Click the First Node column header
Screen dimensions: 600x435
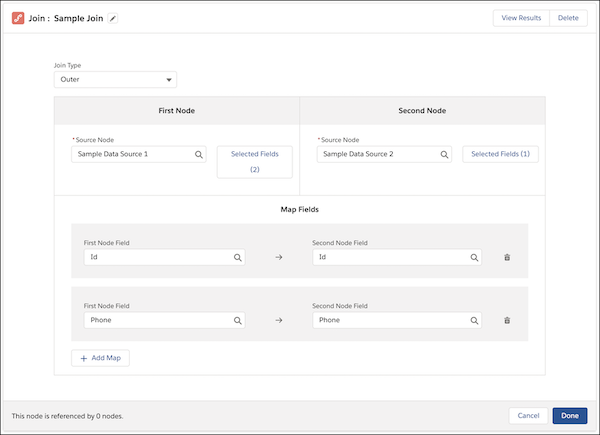(177, 111)
